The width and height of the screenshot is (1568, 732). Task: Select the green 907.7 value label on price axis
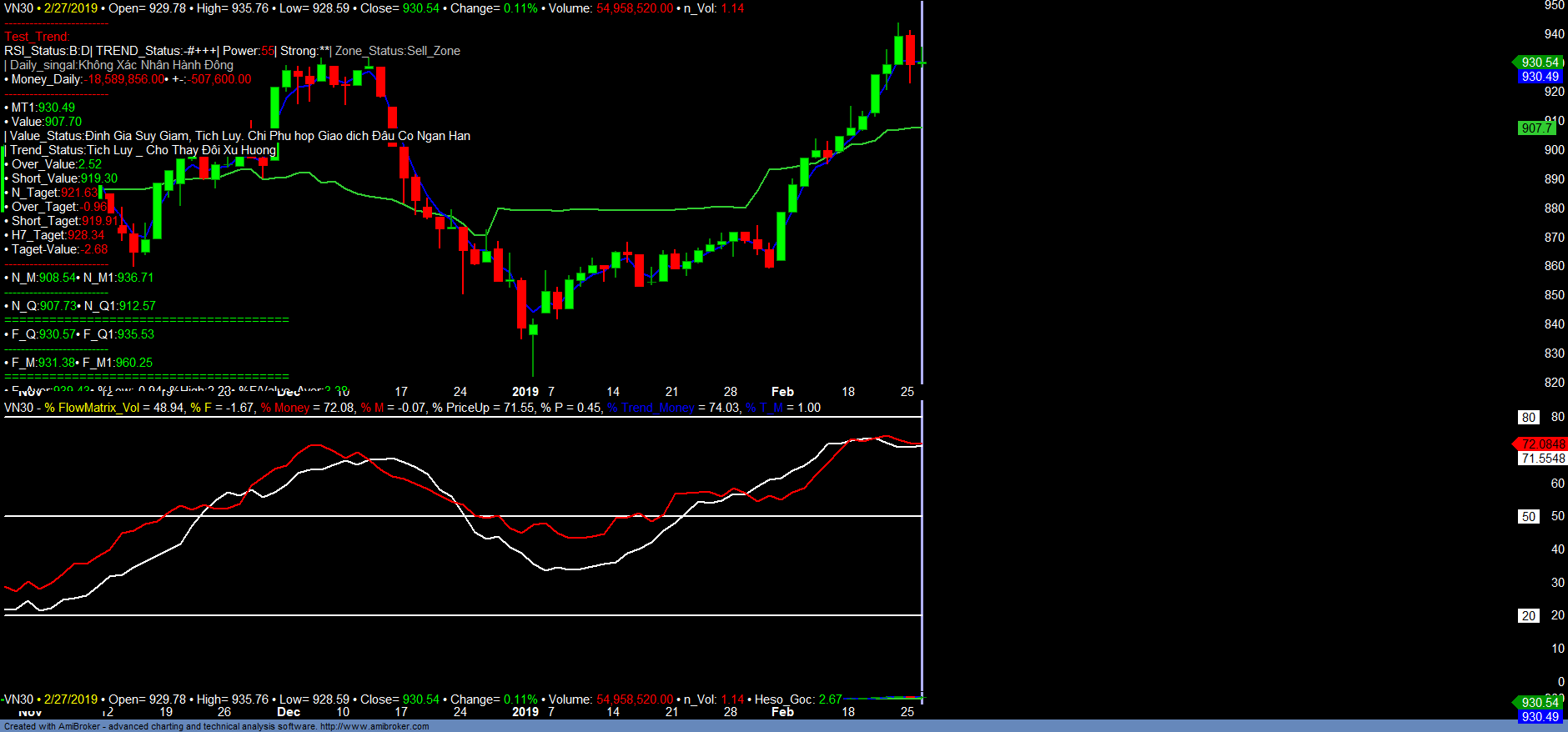[1536, 128]
